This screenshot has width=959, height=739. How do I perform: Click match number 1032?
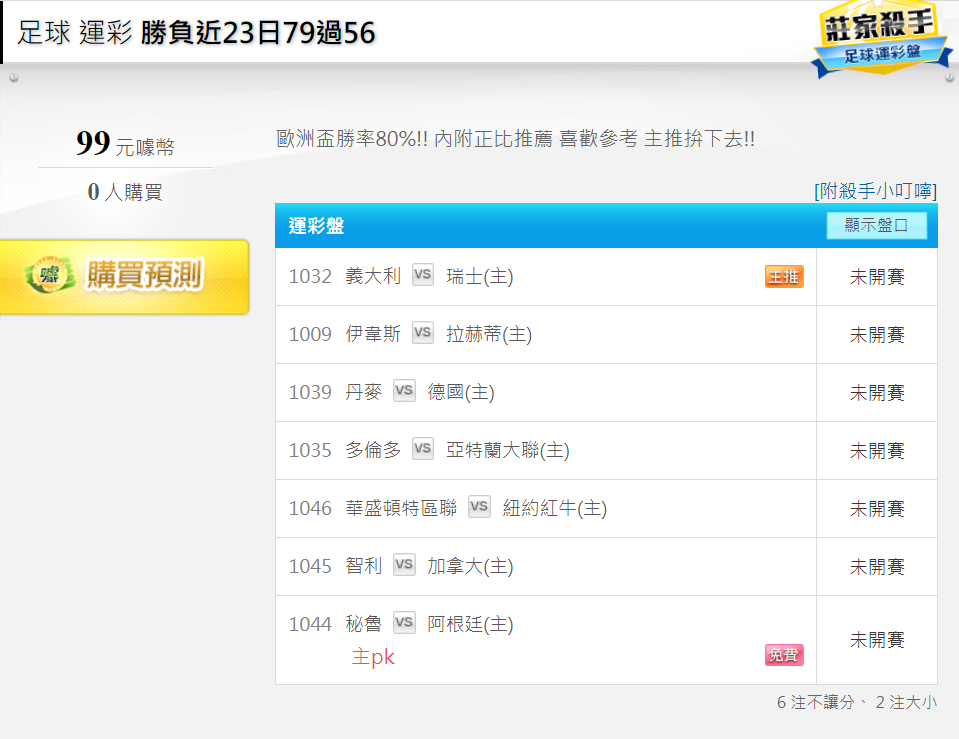[x=310, y=277]
